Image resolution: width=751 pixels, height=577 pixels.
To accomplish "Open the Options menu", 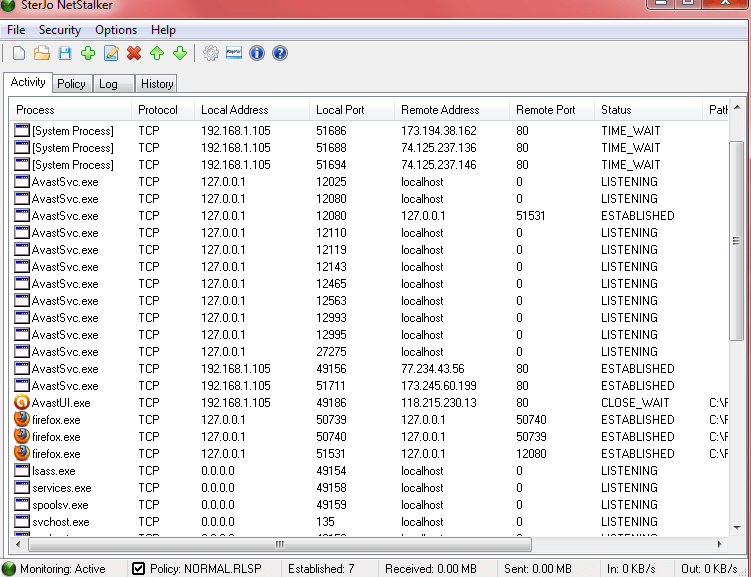I will (116, 30).
